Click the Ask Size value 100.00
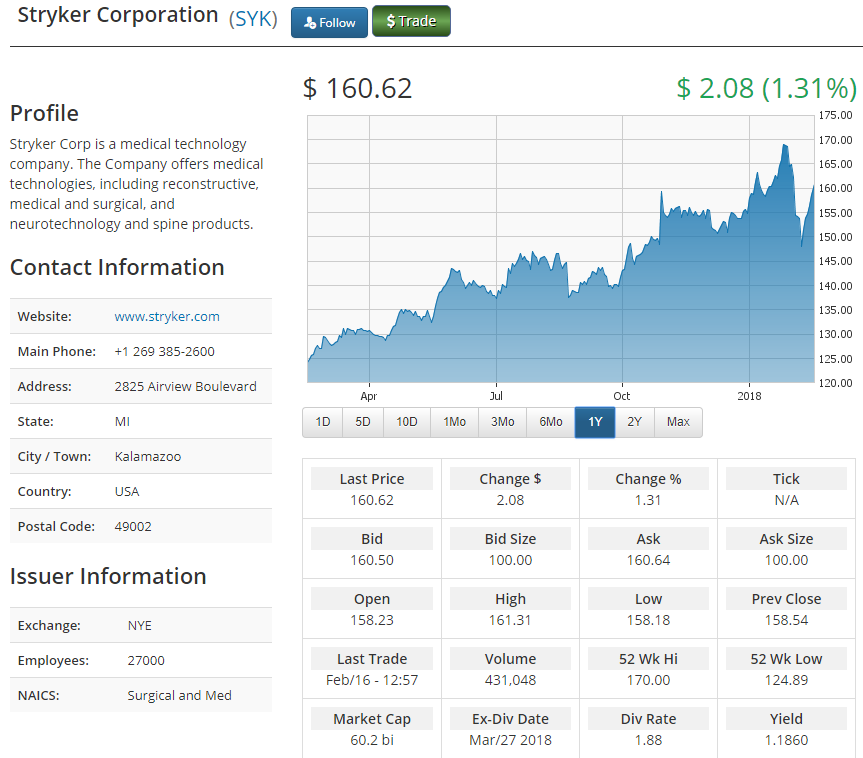 (x=786, y=560)
